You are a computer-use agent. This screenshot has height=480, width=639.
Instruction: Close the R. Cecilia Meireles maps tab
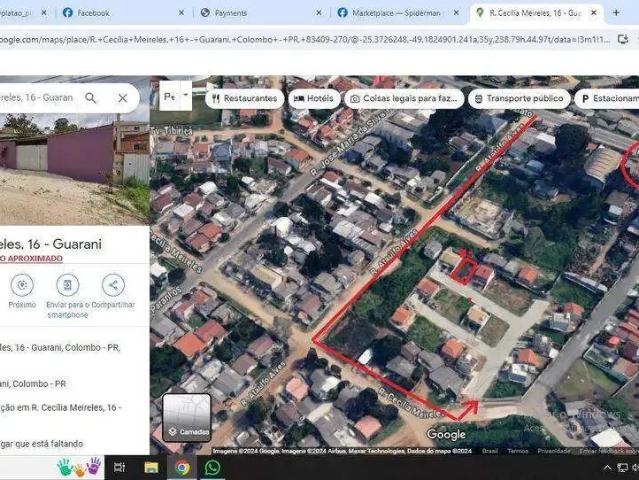coord(594,13)
